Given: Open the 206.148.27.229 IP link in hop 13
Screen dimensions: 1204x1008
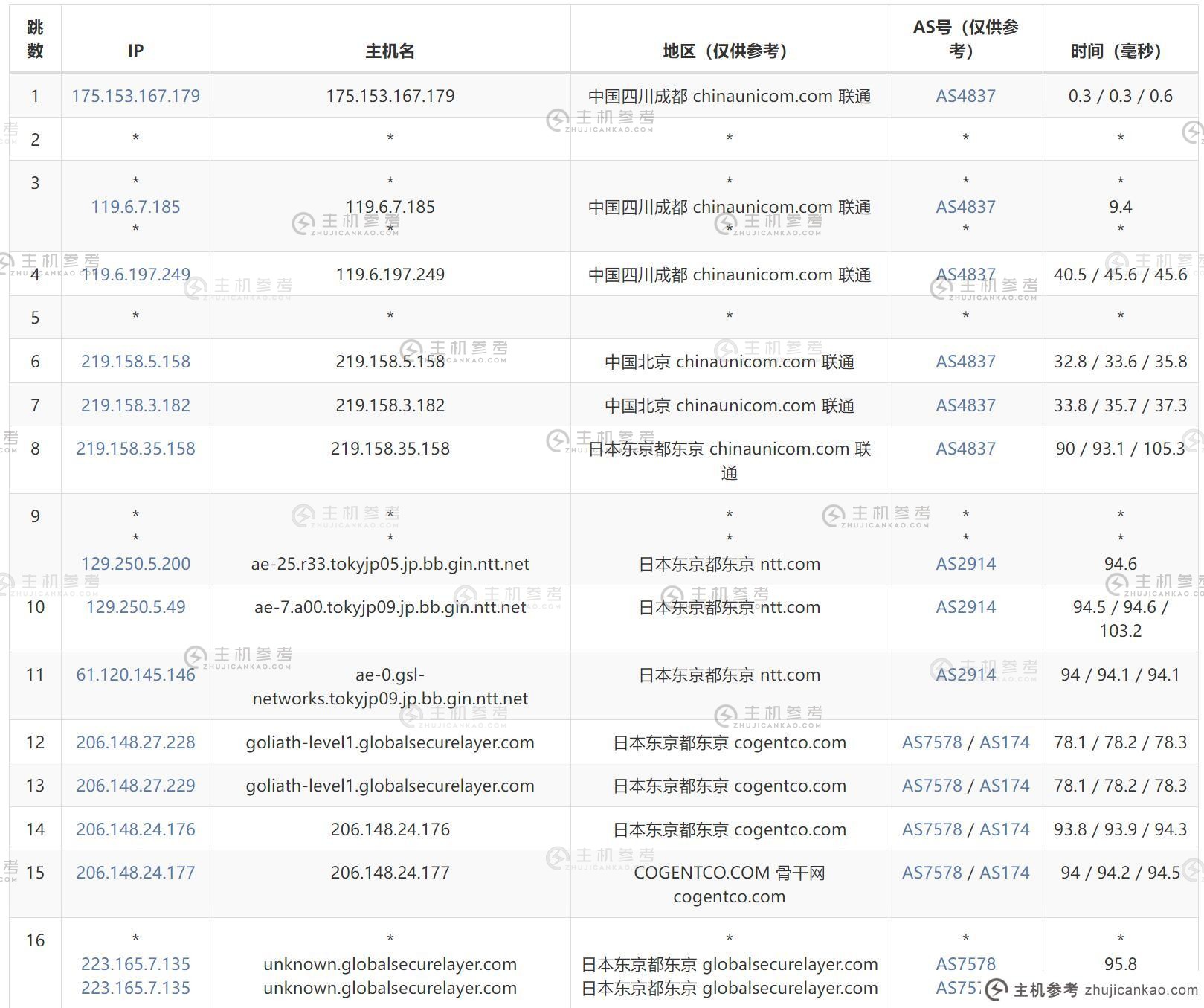Looking at the screenshot, I should [x=135, y=786].
